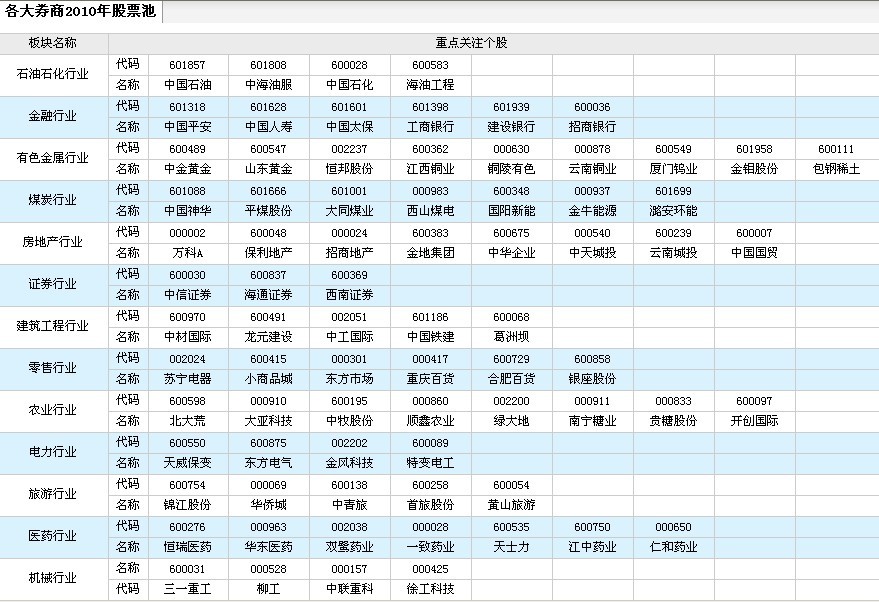Click stock name 天士力

pos(511,548)
